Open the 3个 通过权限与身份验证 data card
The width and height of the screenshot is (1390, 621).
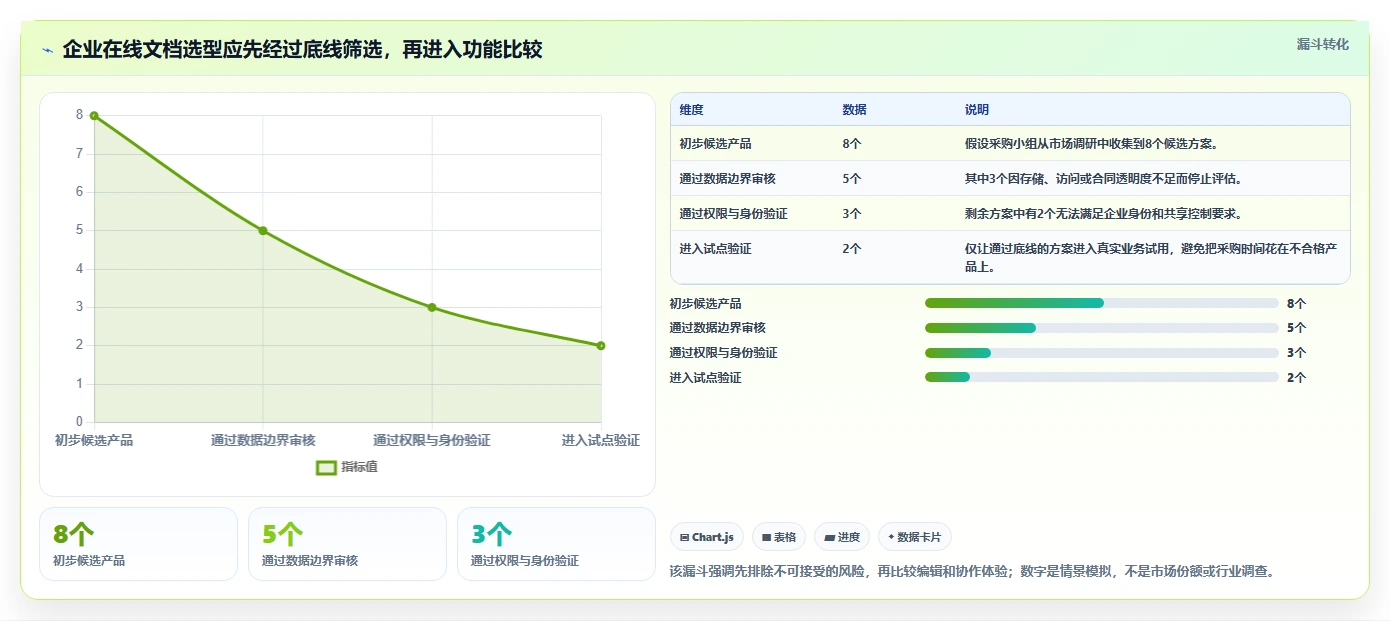556,544
